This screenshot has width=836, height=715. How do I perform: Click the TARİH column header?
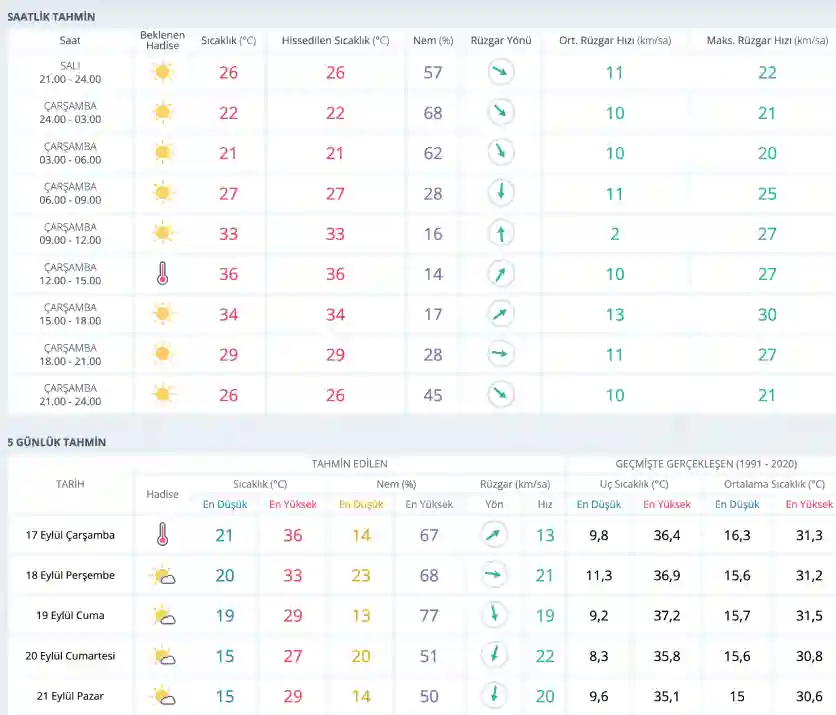coord(70,484)
